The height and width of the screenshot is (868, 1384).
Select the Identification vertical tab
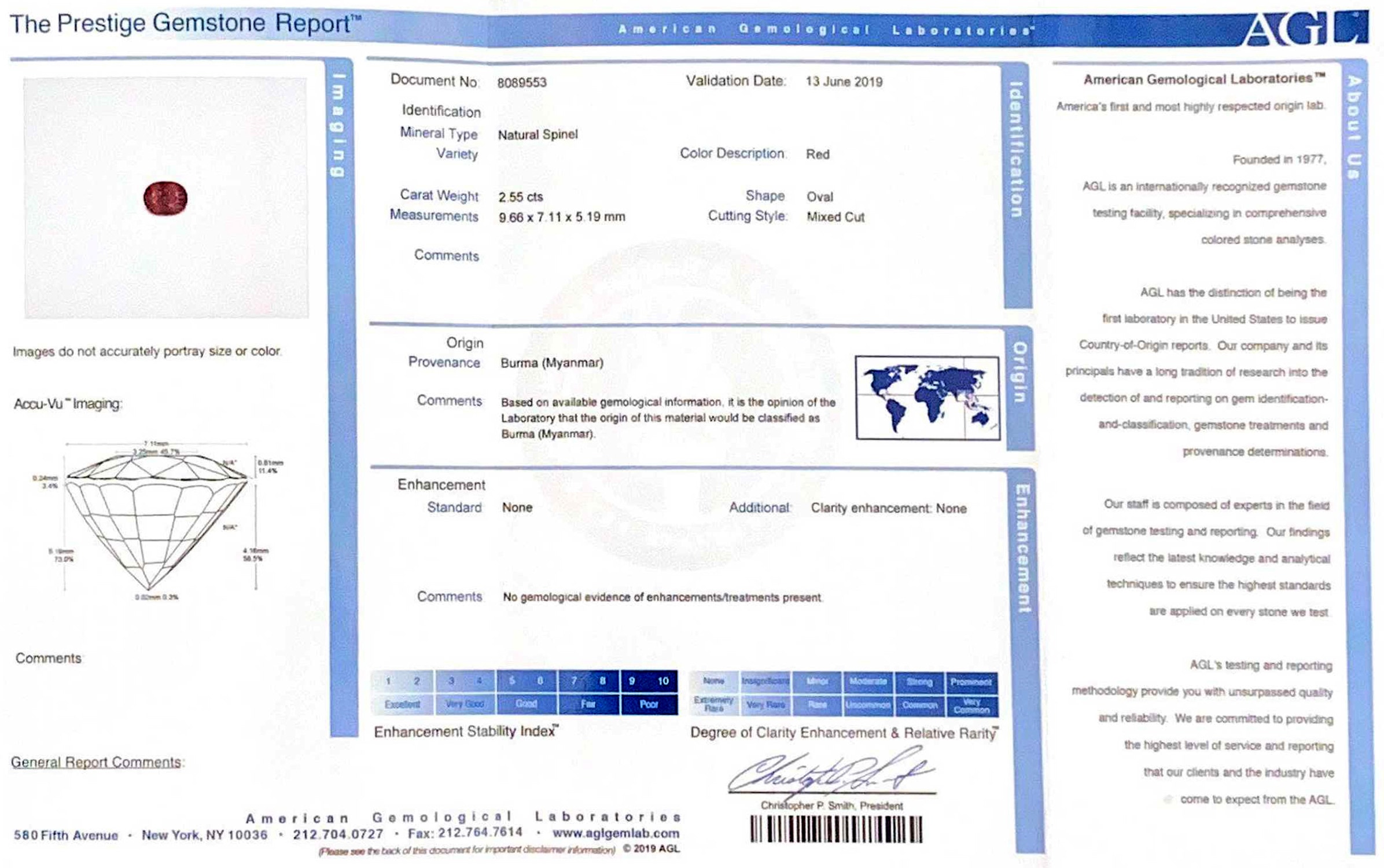click(1016, 150)
